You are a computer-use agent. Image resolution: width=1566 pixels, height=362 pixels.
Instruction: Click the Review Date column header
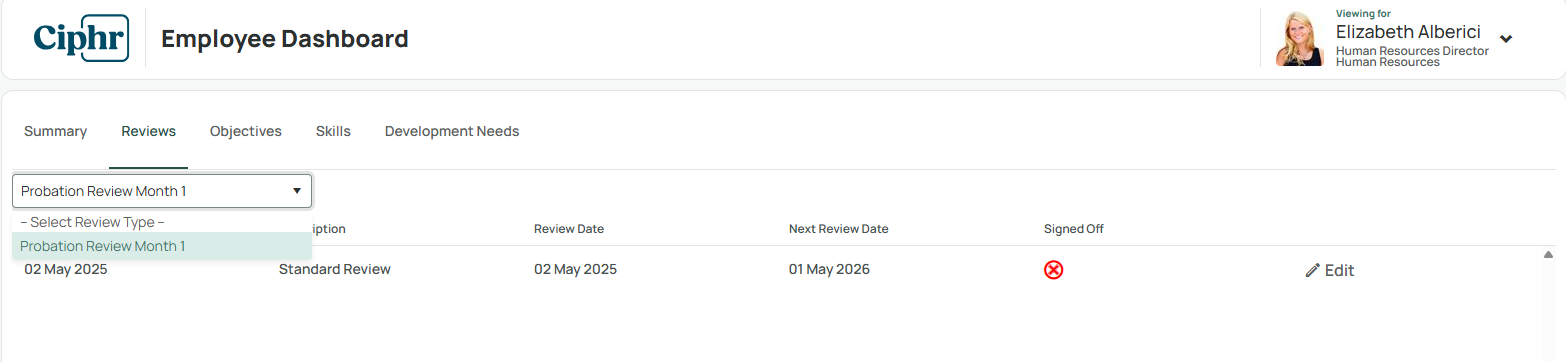pyautogui.click(x=569, y=229)
